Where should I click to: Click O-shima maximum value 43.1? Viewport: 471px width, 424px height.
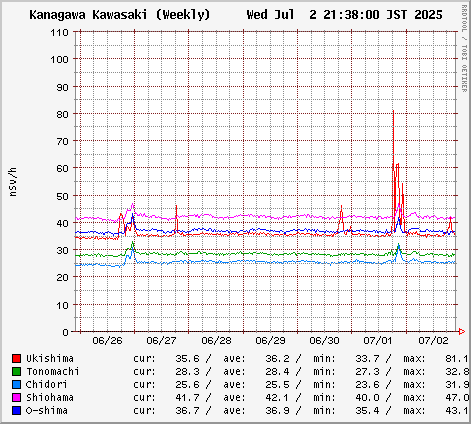[x=457, y=410]
